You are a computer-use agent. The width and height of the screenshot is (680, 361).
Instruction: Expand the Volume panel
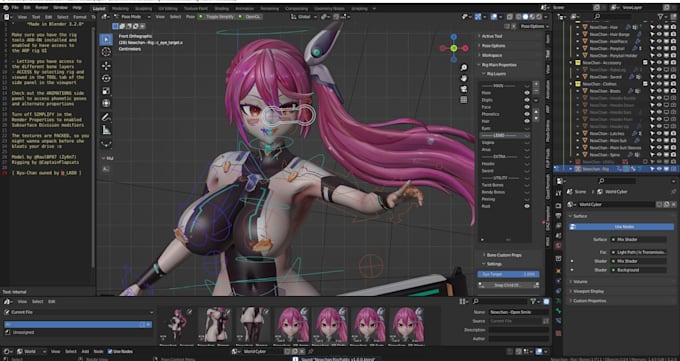580,282
